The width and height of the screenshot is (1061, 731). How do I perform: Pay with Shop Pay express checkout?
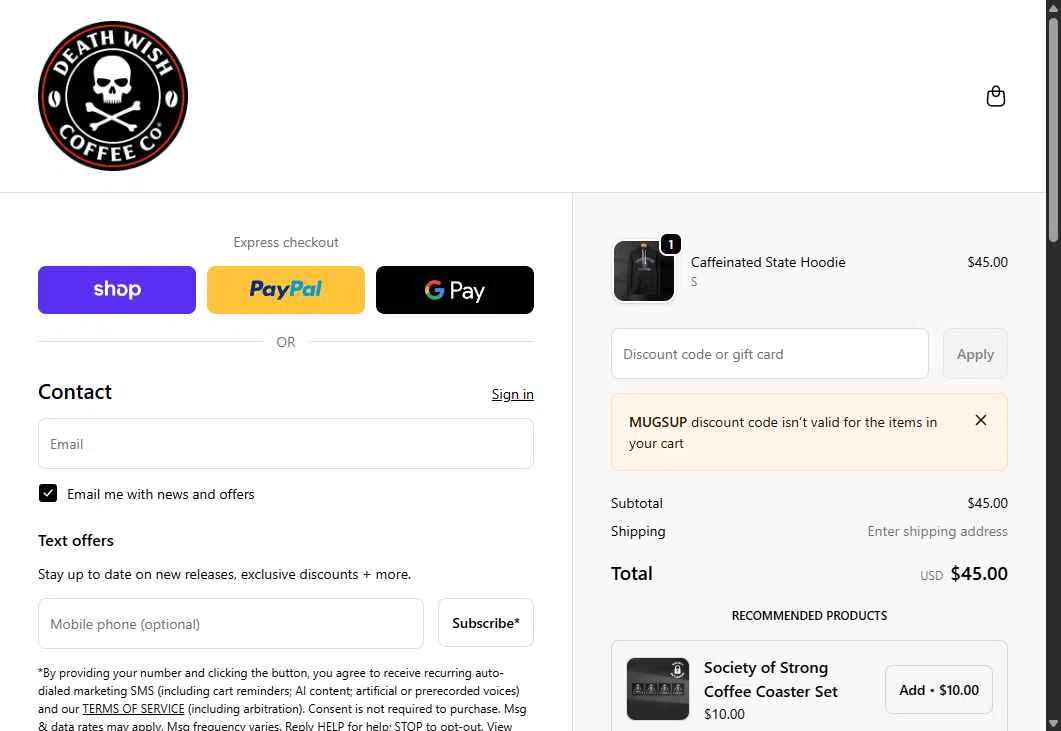pos(117,290)
